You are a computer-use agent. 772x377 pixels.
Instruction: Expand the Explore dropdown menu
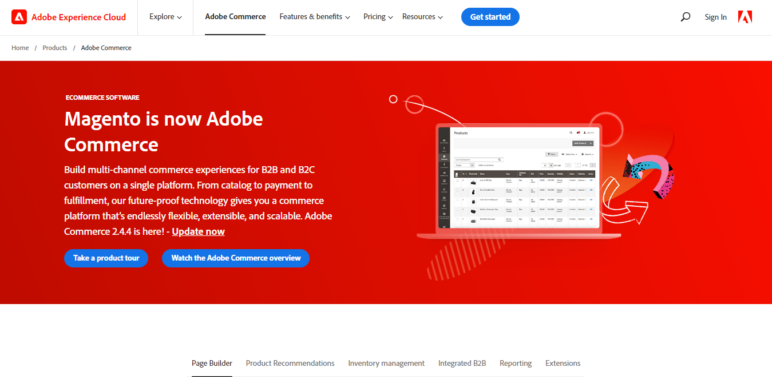(165, 17)
